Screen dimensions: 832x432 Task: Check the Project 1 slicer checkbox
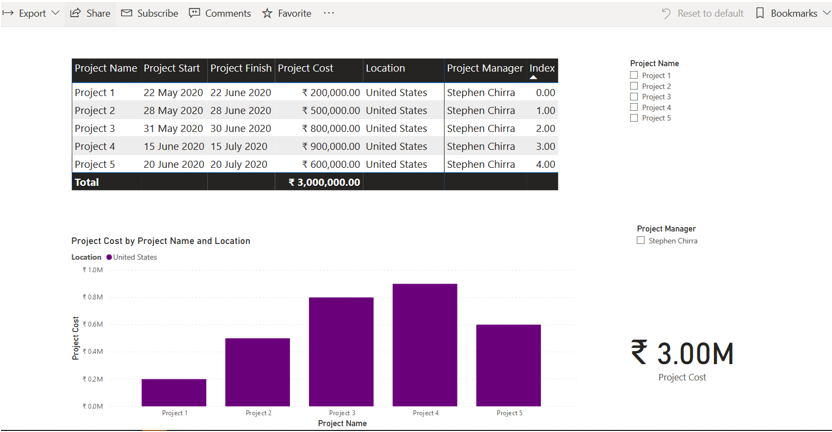(x=634, y=75)
